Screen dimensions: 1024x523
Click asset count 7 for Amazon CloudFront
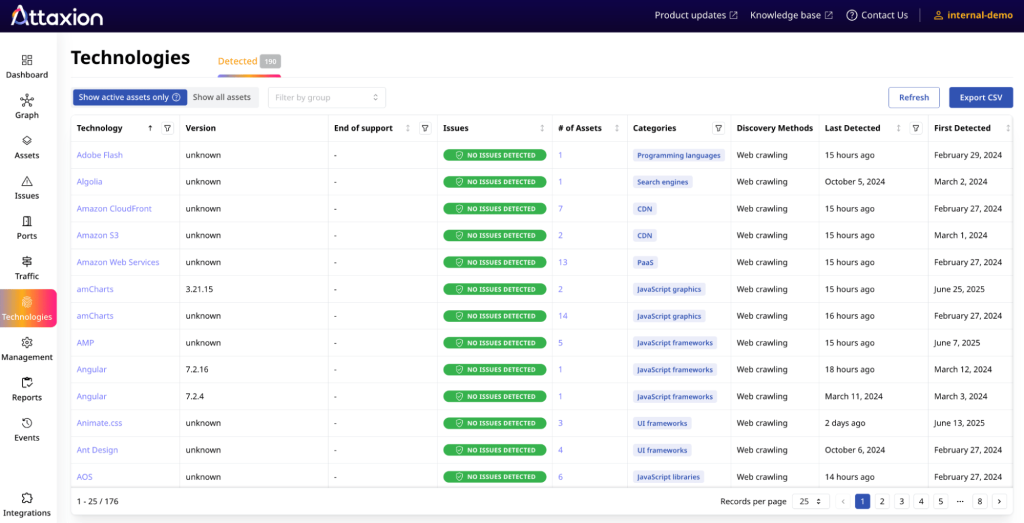pos(560,209)
